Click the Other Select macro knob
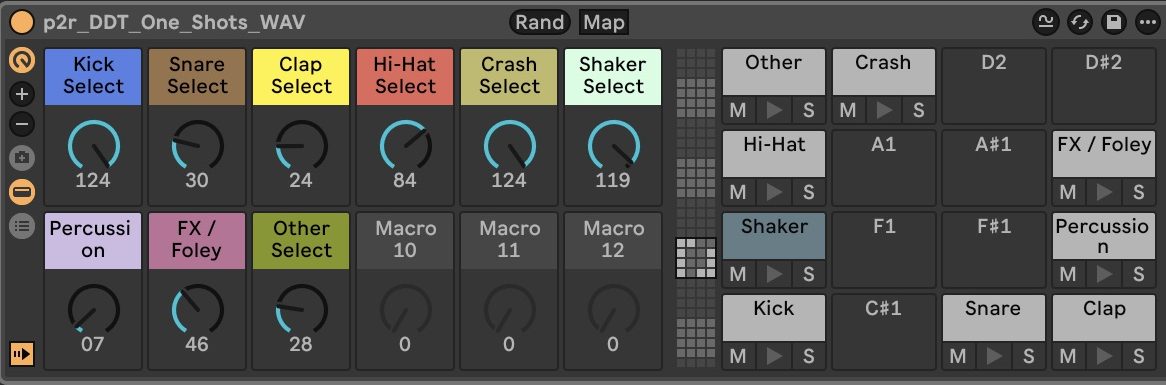Image resolution: width=1166 pixels, height=385 pixels. click(x=301, y=309)
